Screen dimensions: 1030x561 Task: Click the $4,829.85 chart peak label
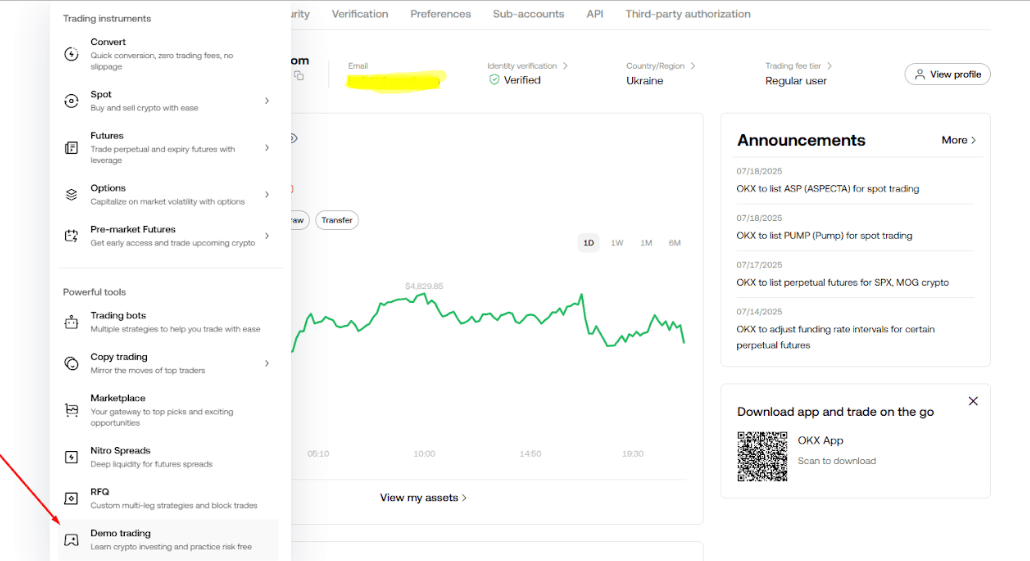(424, 286)
